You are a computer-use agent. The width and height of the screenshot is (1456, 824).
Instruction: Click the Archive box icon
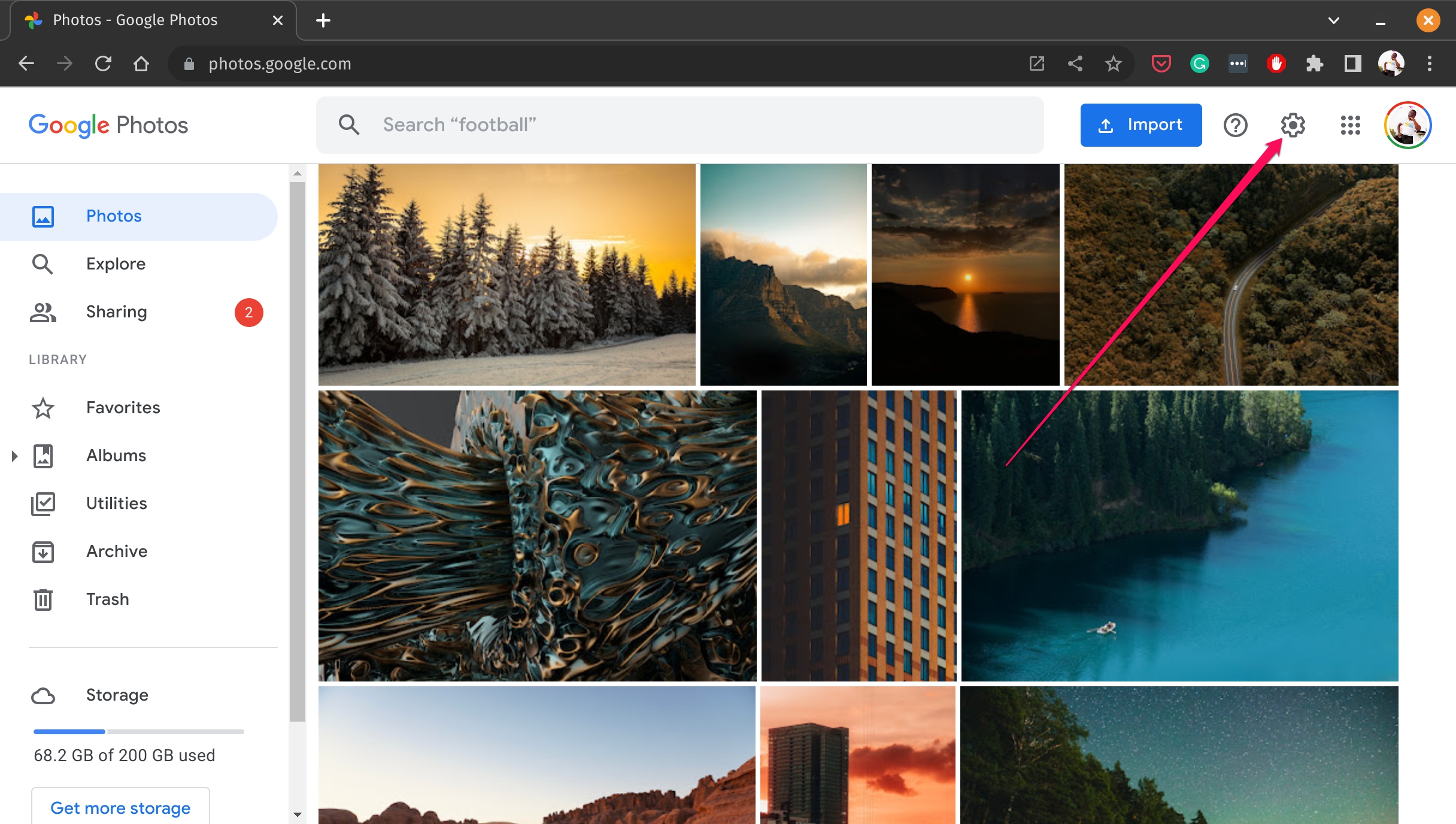43,552
